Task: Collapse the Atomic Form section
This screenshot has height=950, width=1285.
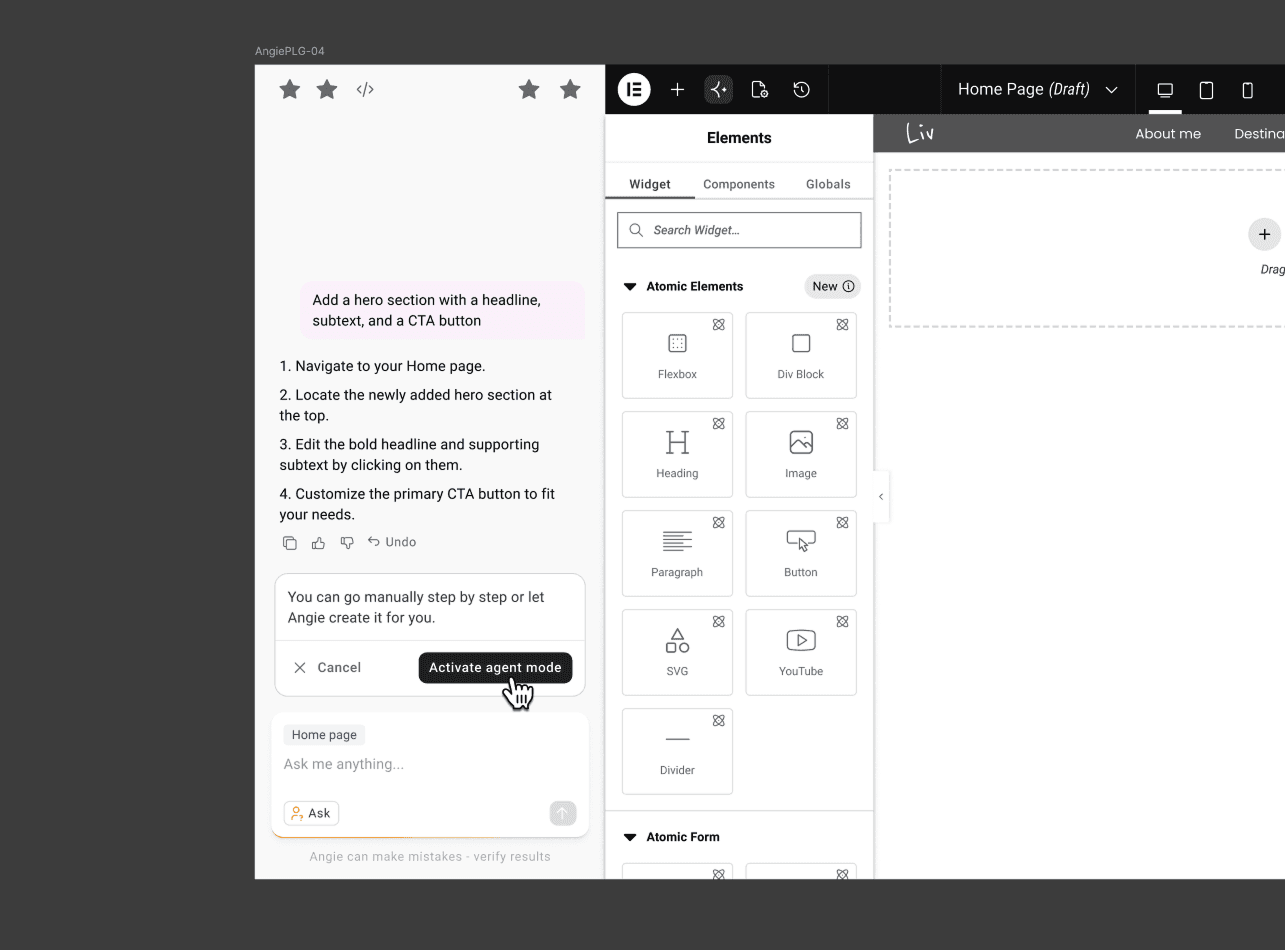Action: coord(630,838)
